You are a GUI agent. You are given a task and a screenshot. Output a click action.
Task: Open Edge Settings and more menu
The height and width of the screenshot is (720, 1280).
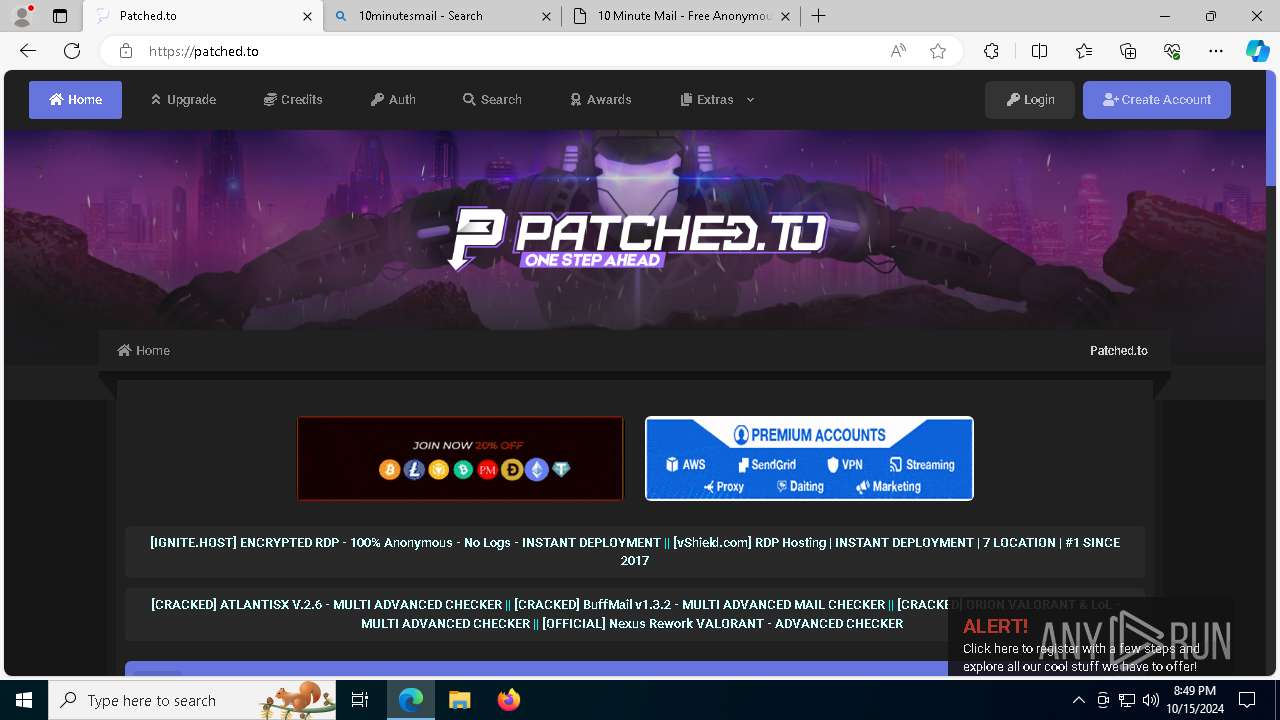(x=1216, y=51)
